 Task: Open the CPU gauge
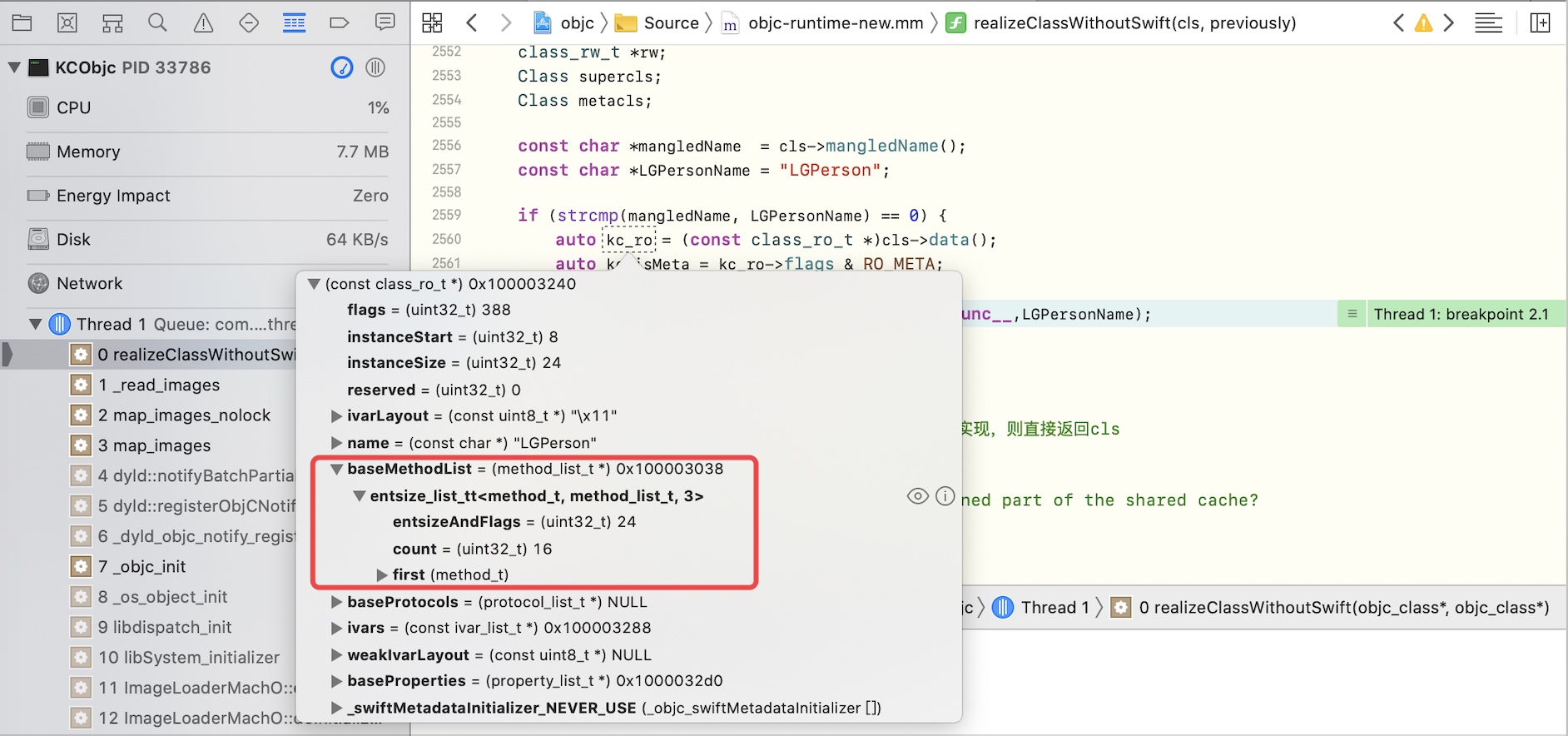(208, 107)
